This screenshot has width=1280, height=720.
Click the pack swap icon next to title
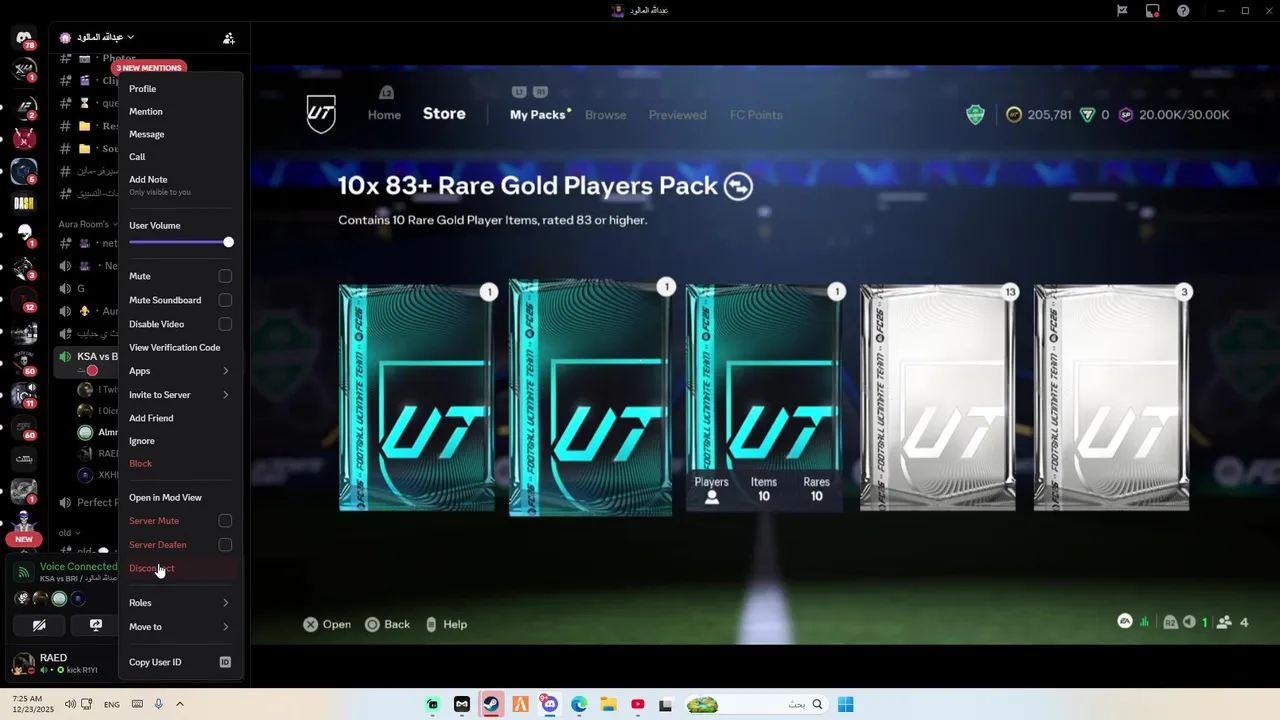coord(738,186)
